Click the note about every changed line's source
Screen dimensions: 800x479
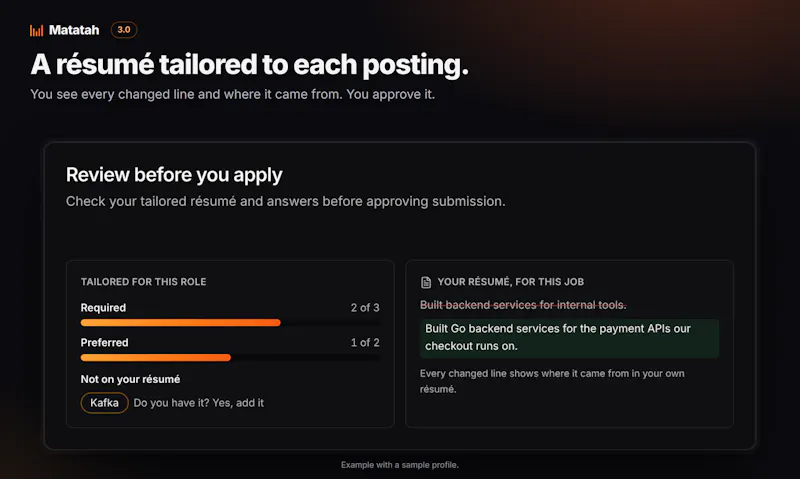click(x=552, y=381)
